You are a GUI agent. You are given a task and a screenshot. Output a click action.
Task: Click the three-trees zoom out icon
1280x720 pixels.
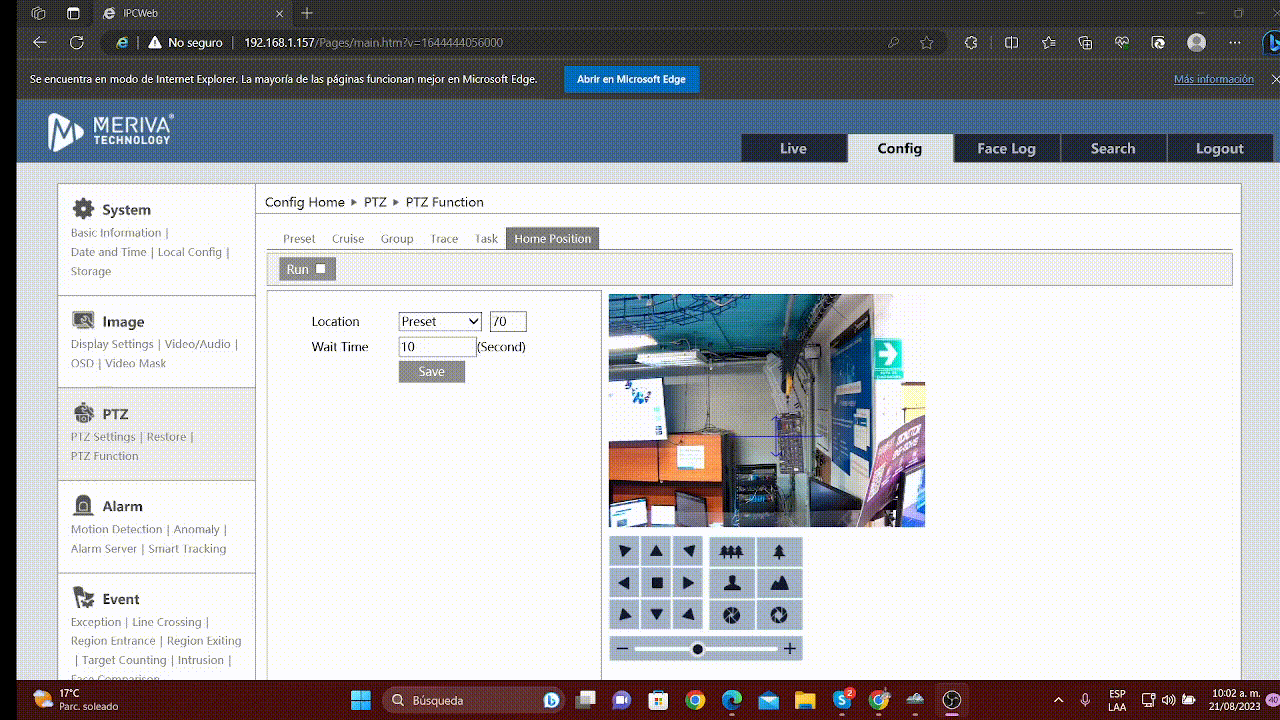pos(731,552)
